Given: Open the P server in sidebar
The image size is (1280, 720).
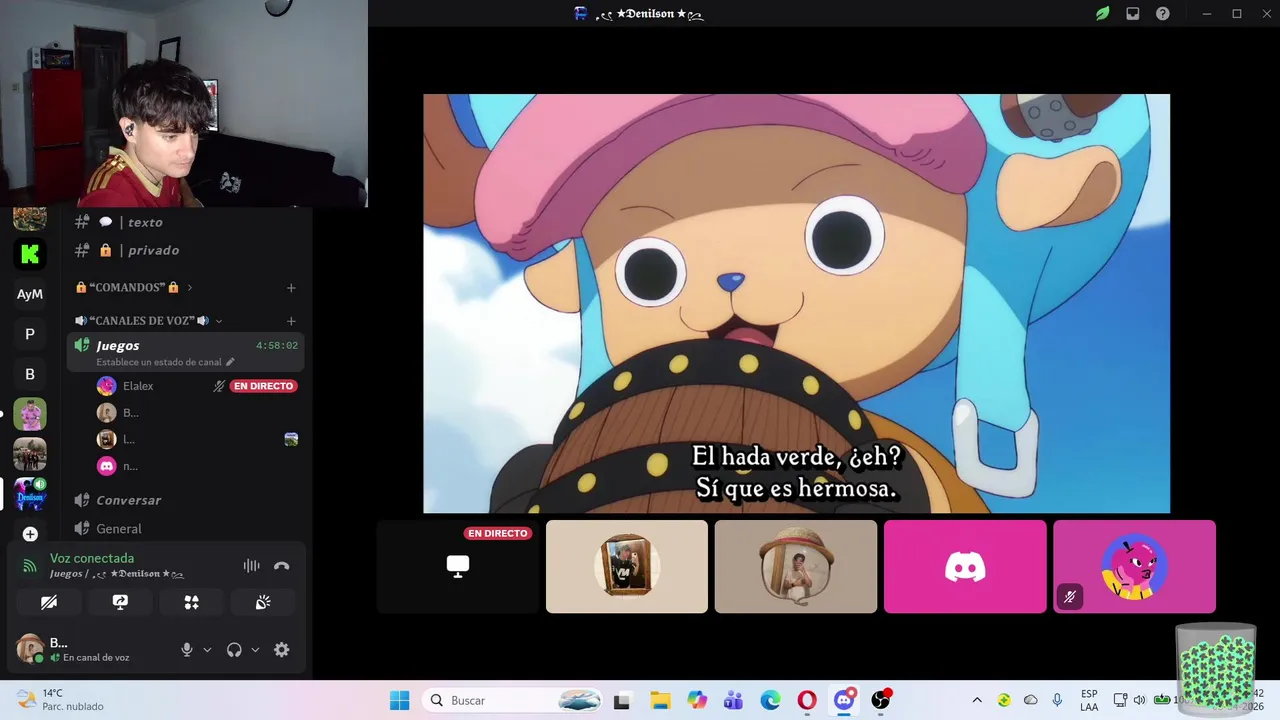Looking at the screenshot, I should (30, 334).
